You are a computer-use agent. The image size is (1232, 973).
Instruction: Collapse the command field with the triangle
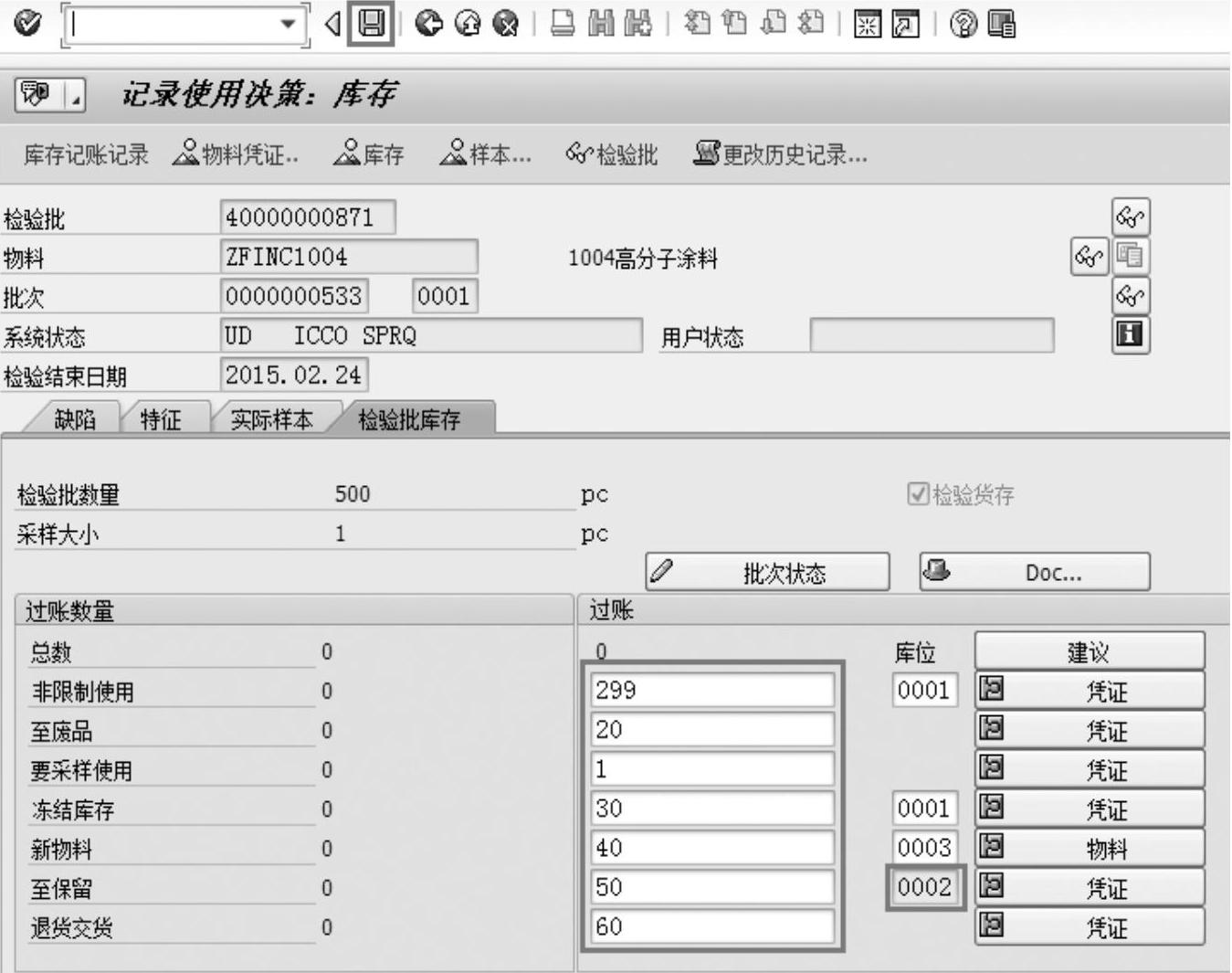333,24
